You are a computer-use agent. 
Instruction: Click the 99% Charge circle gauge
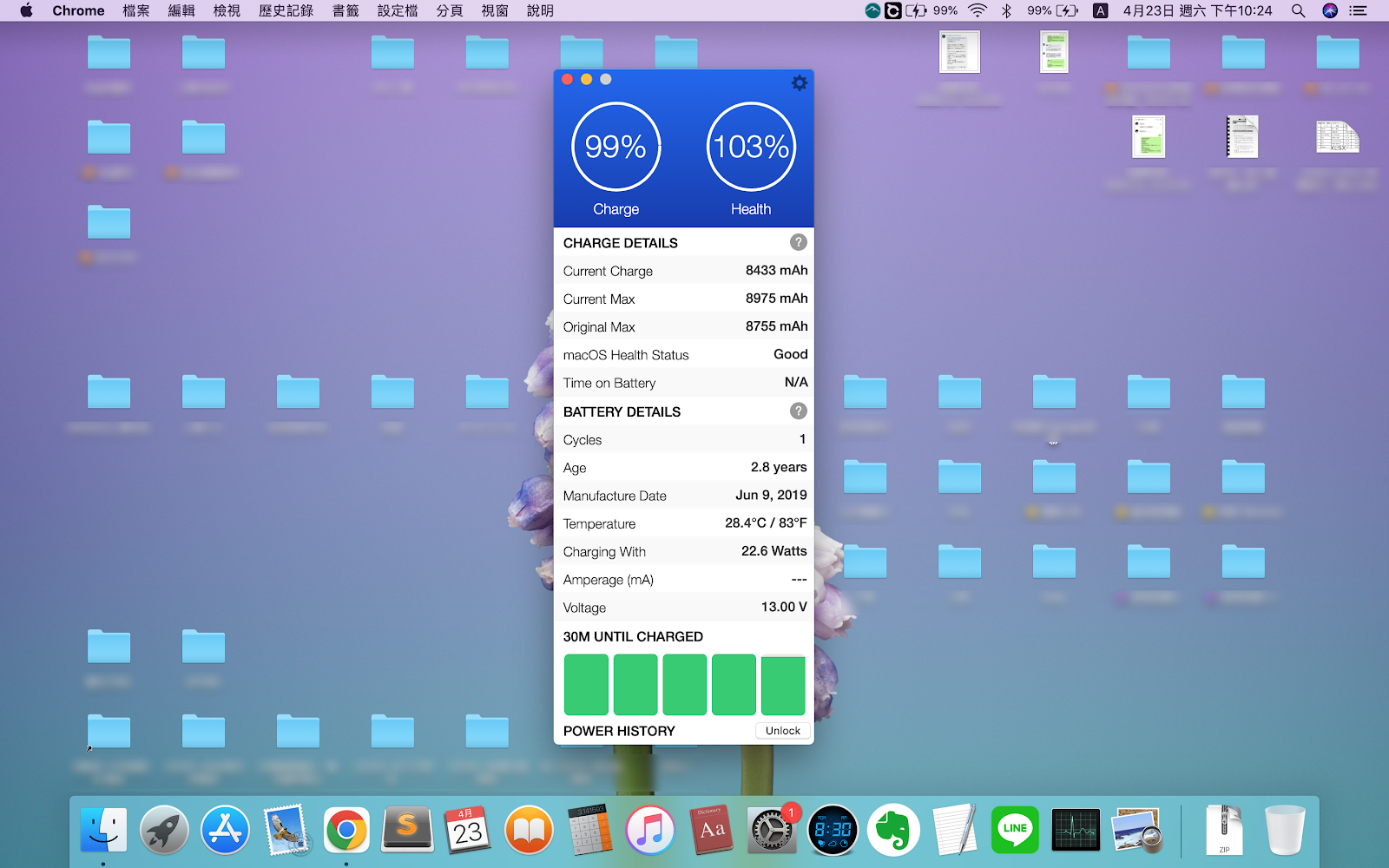point(616,147)
